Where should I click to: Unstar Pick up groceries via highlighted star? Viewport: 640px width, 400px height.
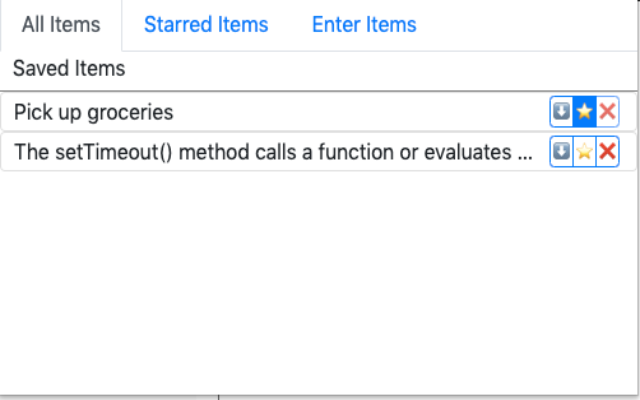584,111
